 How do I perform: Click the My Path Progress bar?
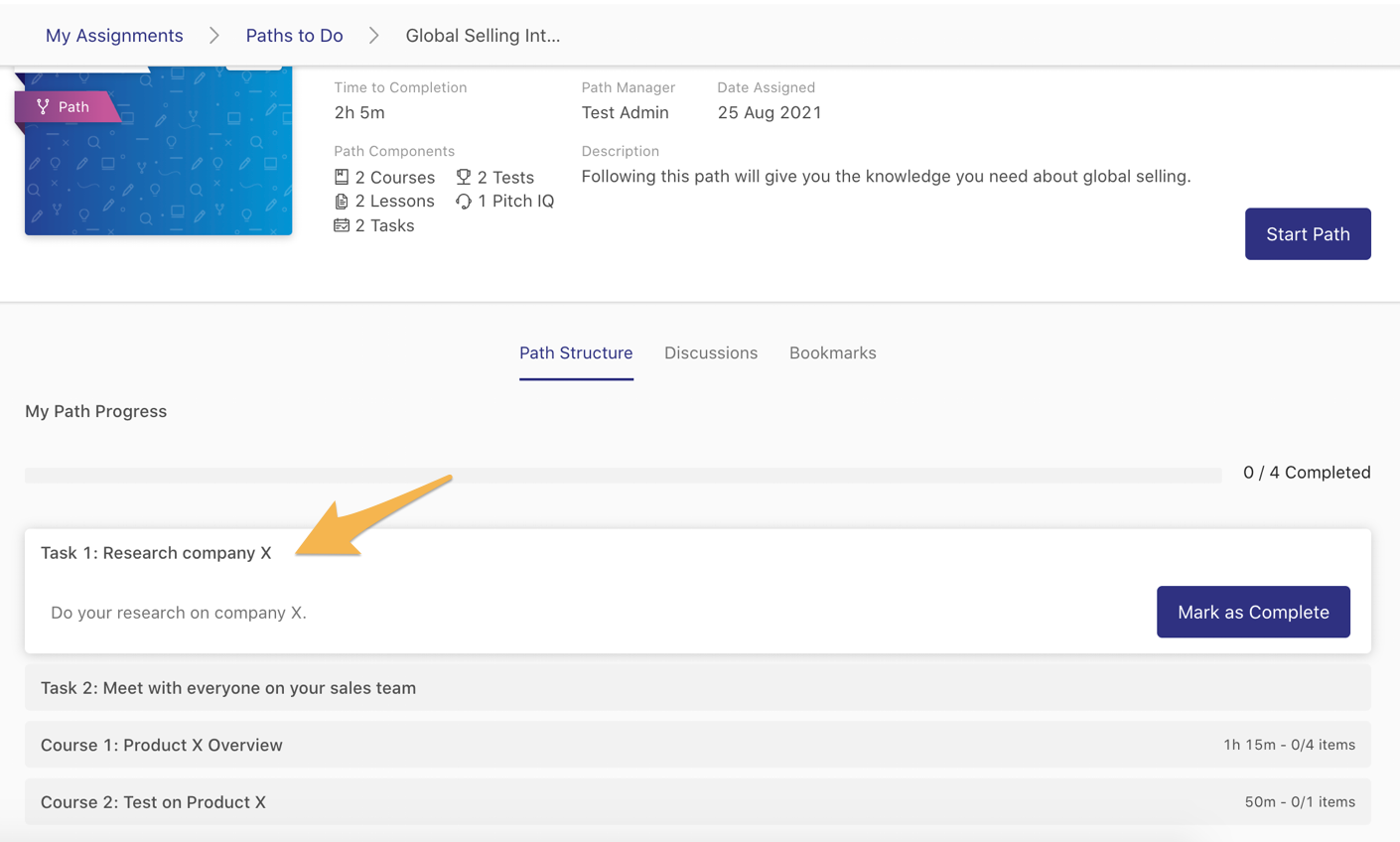623,476
